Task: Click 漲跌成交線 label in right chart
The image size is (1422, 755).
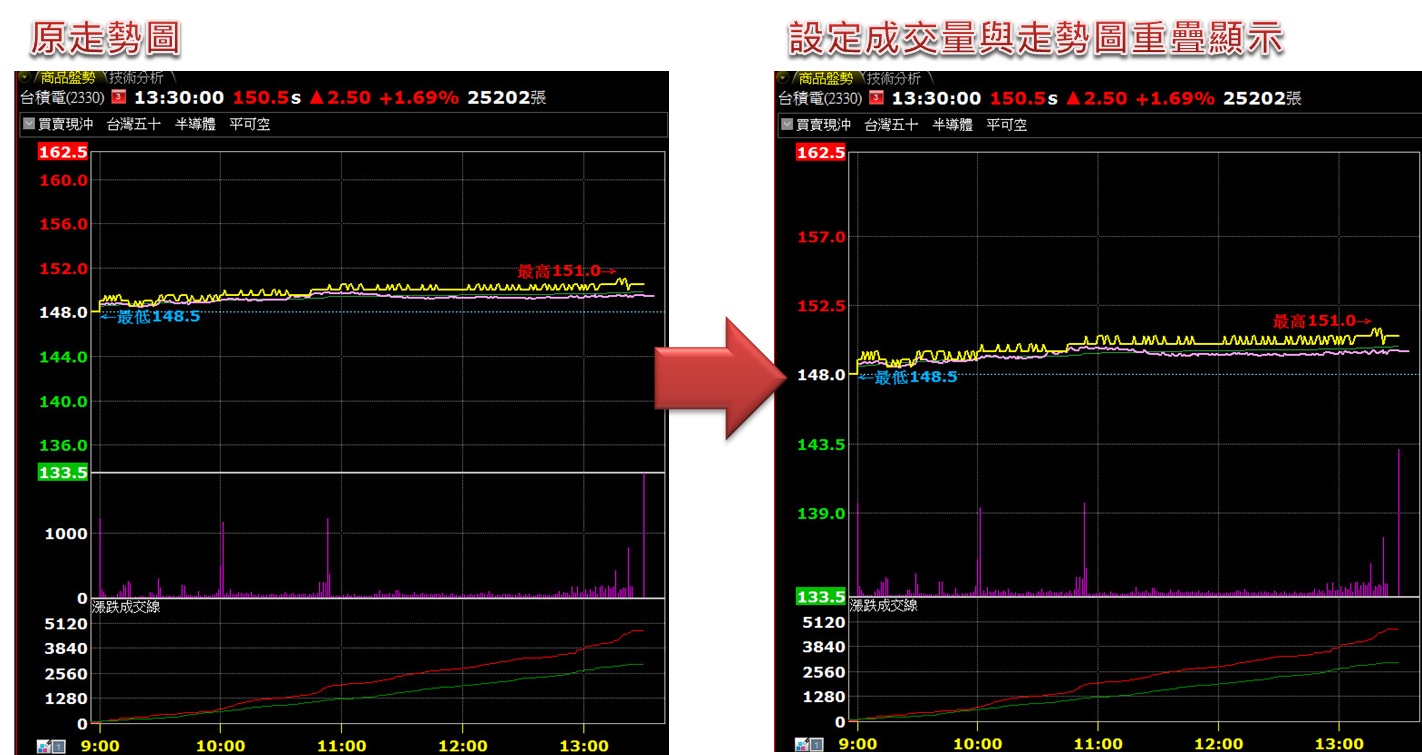Action: point(883,605)
